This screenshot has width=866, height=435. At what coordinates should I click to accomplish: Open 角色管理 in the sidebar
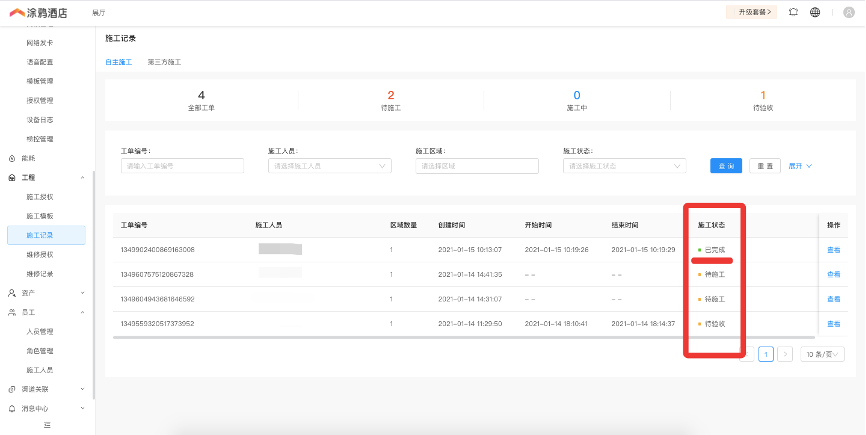pyautogui.click(x=40, y=351)
